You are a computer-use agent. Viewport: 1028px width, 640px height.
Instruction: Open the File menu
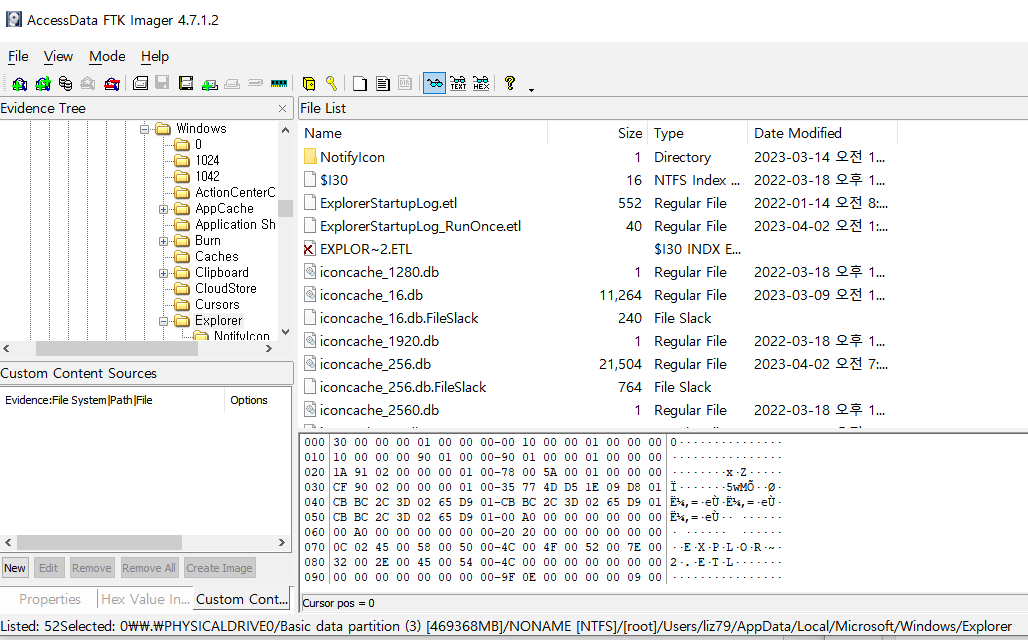tap(18, 56)
